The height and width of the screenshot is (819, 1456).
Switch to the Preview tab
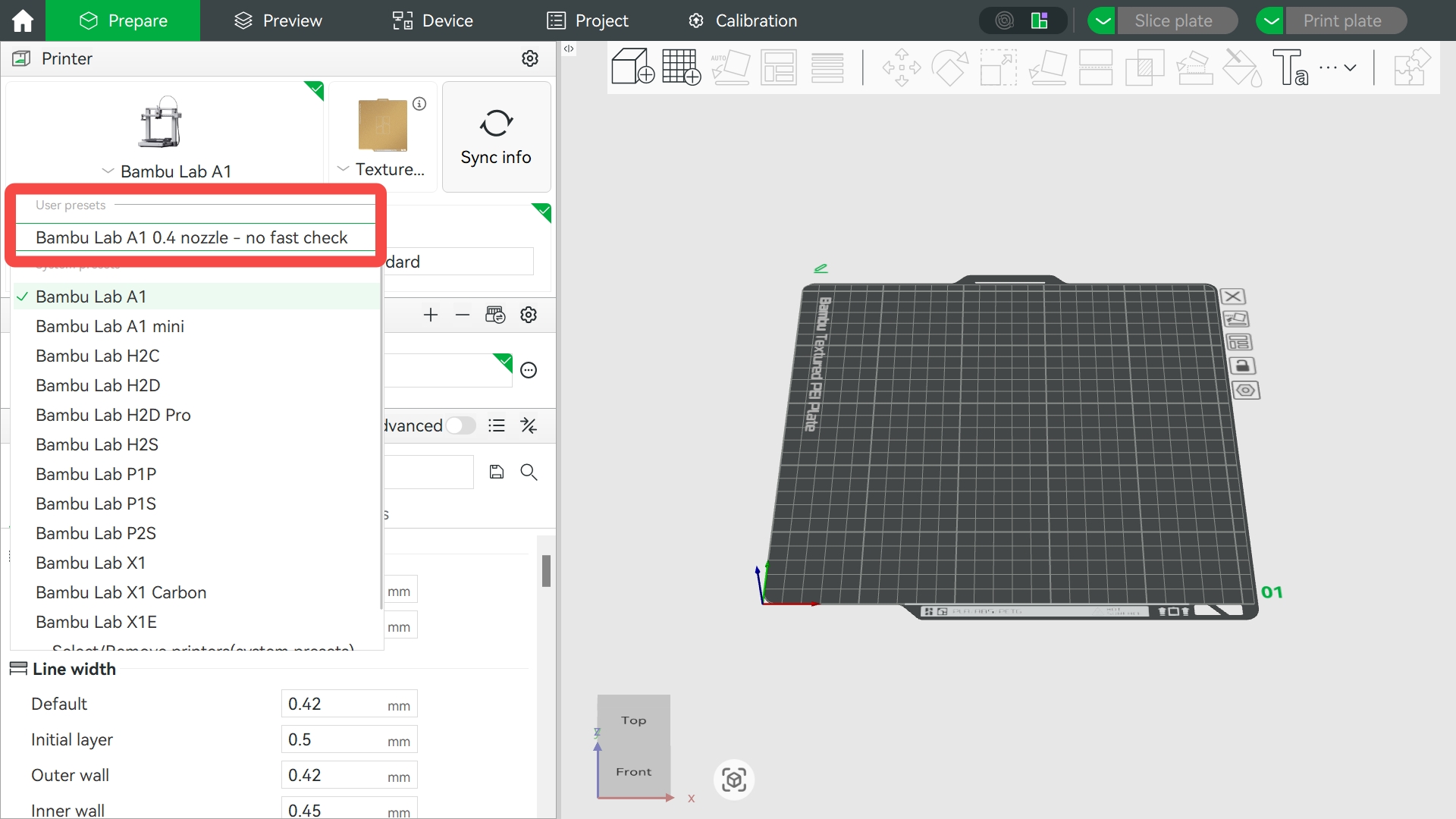tap(278, 20)
